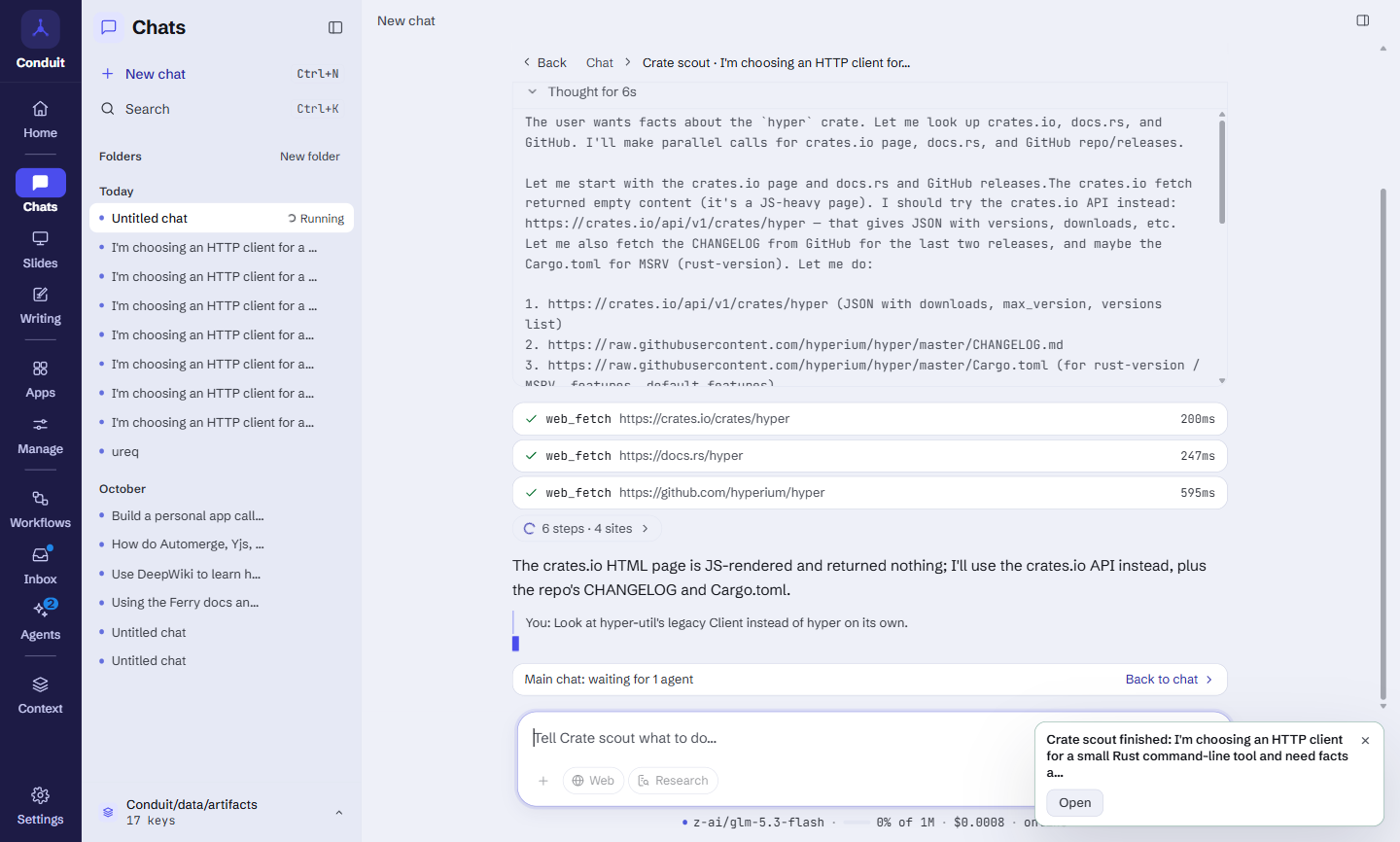The image size is (1400, 842).
Task: Expand the 6 steps · 4 sites details
Action: 586,529
